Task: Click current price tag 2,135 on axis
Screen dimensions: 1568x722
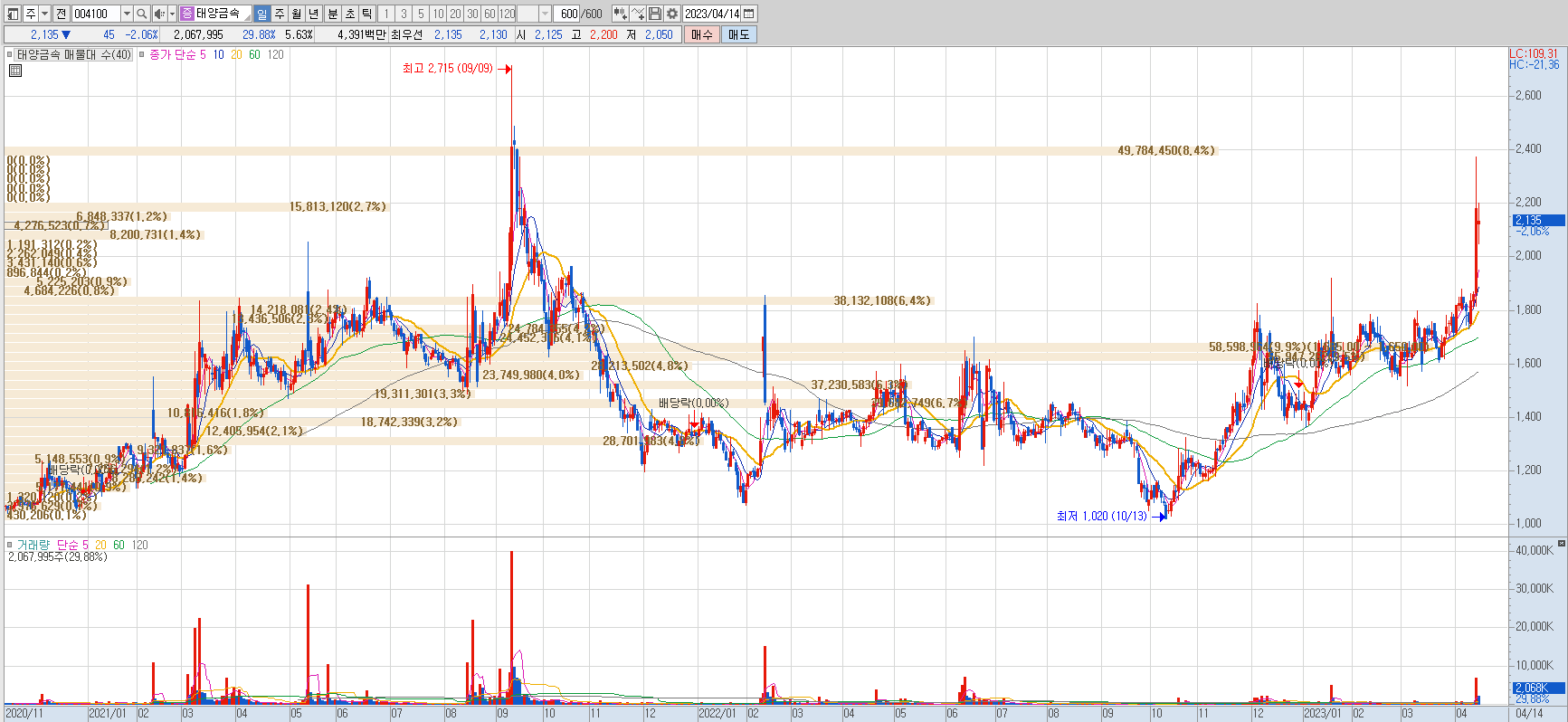Action: tap(1538, 220)
